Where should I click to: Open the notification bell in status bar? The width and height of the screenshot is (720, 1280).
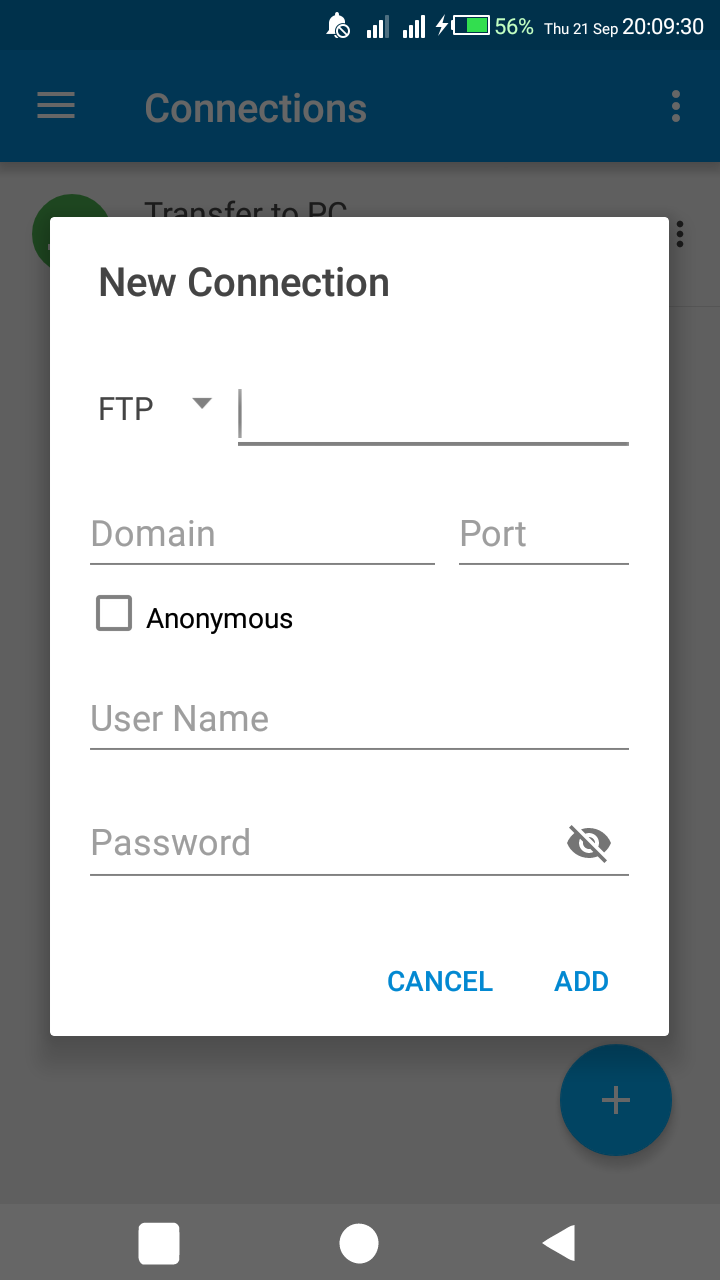tap(338, 26)
